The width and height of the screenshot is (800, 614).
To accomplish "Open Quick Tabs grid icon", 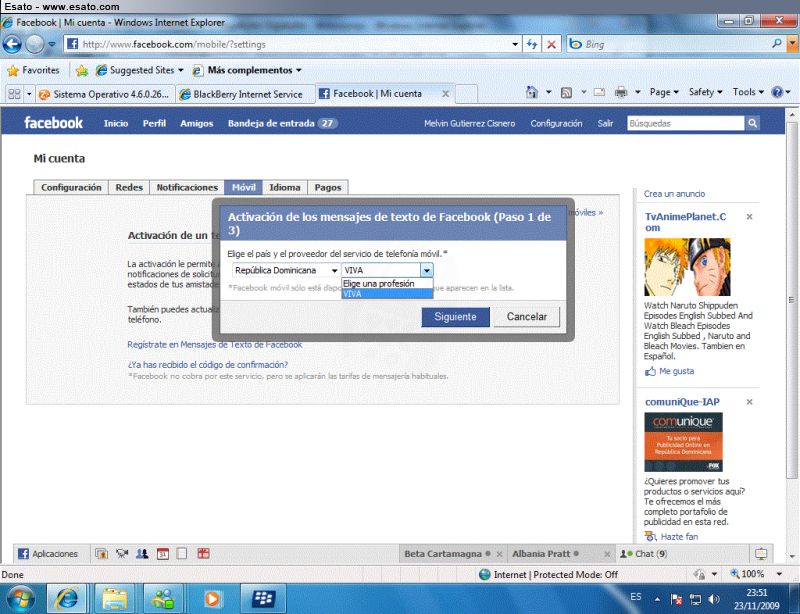I will tap(14, 94).
